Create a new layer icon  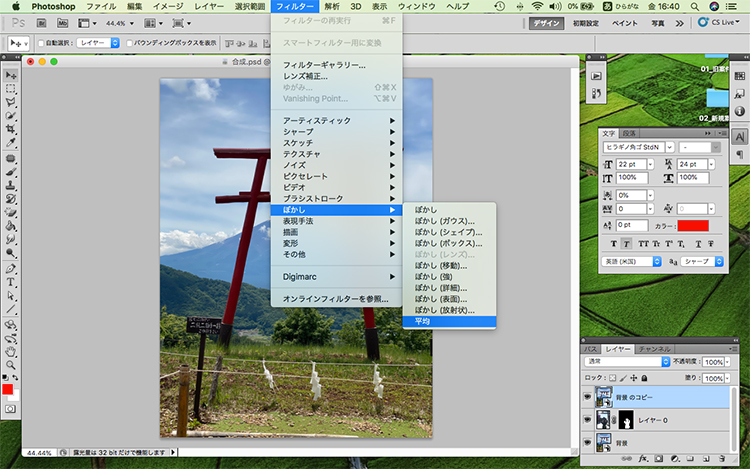[706, 458]
